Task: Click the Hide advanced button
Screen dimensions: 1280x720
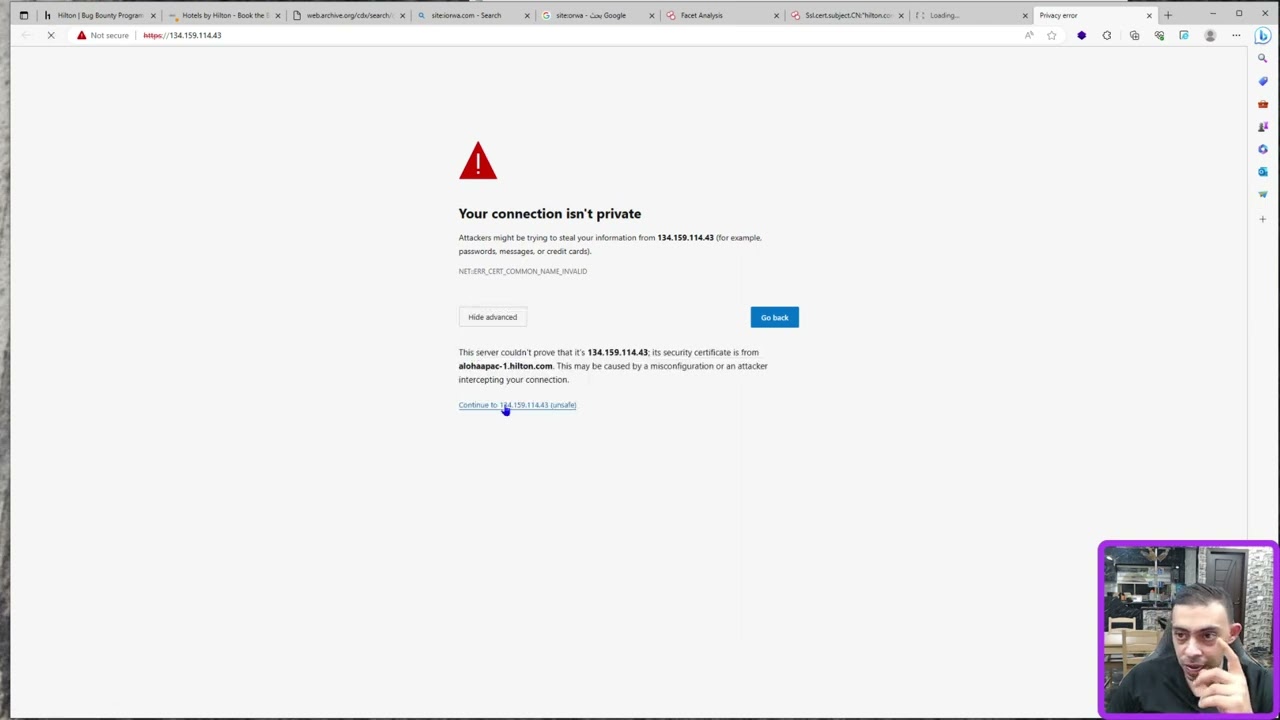Action: pos(493,317)
